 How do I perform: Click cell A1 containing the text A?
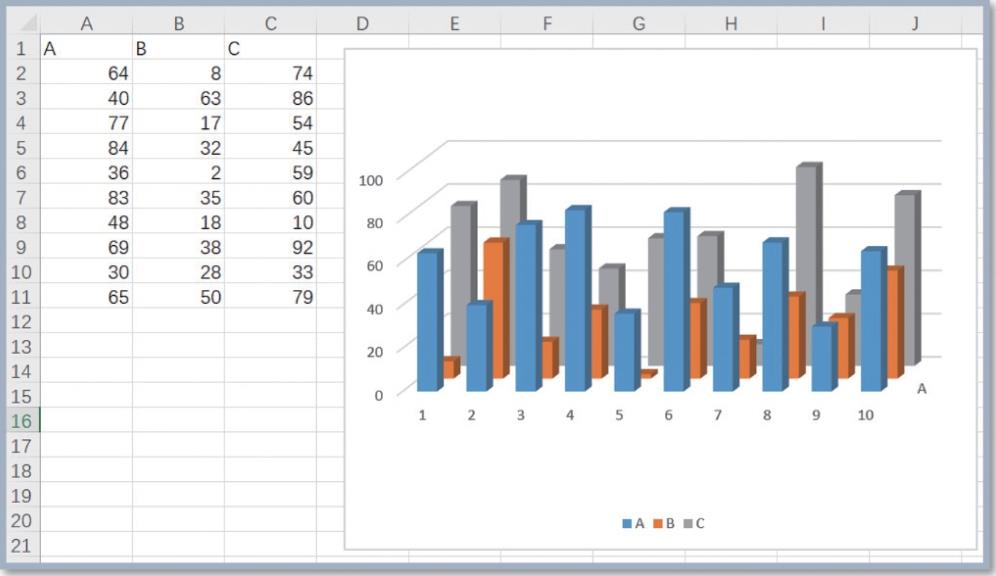pyautogui.click(x=86, y=48)
